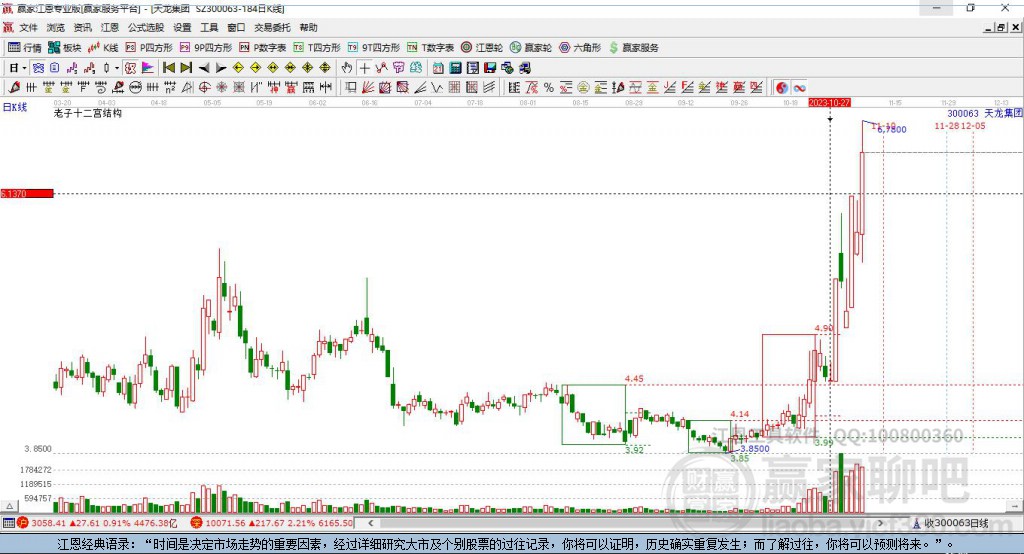1024x554 pixels.
Task: Open the 9P四方形 tool
Action: pos(206,48)
